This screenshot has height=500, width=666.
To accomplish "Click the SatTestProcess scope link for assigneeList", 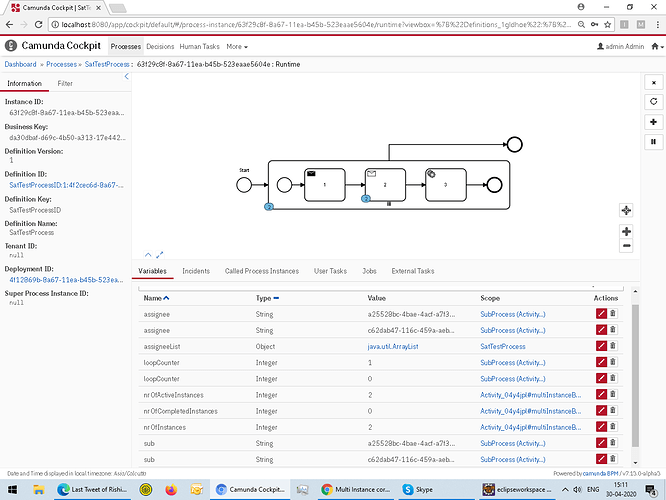I will click(x=502, y=347).
